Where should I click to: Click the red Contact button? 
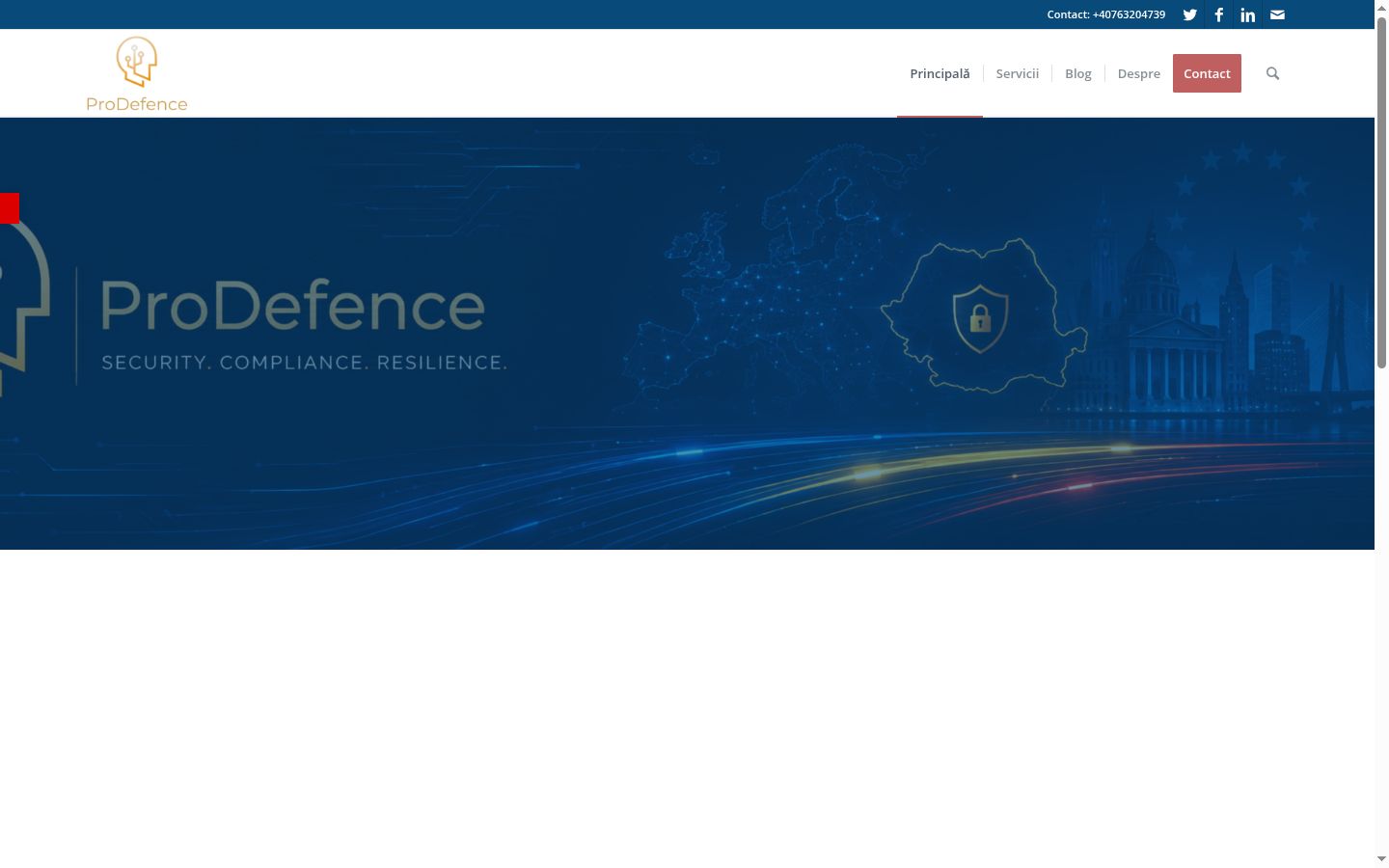coord(1207,73)
